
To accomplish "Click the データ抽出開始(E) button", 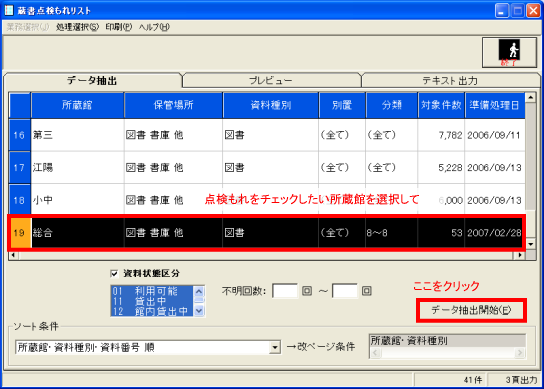I will pos(471,310).
